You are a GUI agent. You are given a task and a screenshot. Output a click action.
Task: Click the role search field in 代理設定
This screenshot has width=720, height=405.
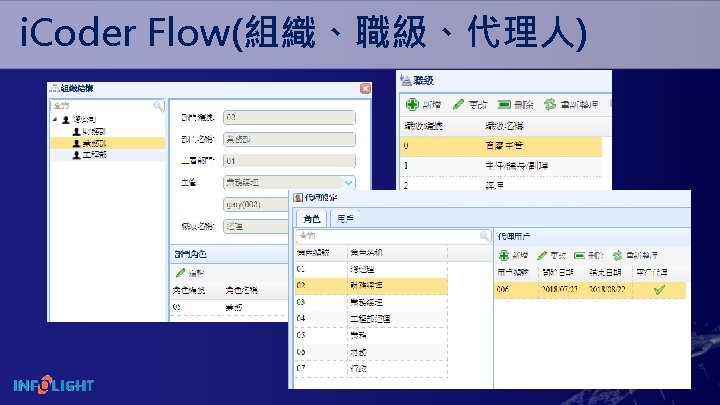point(393,236)
